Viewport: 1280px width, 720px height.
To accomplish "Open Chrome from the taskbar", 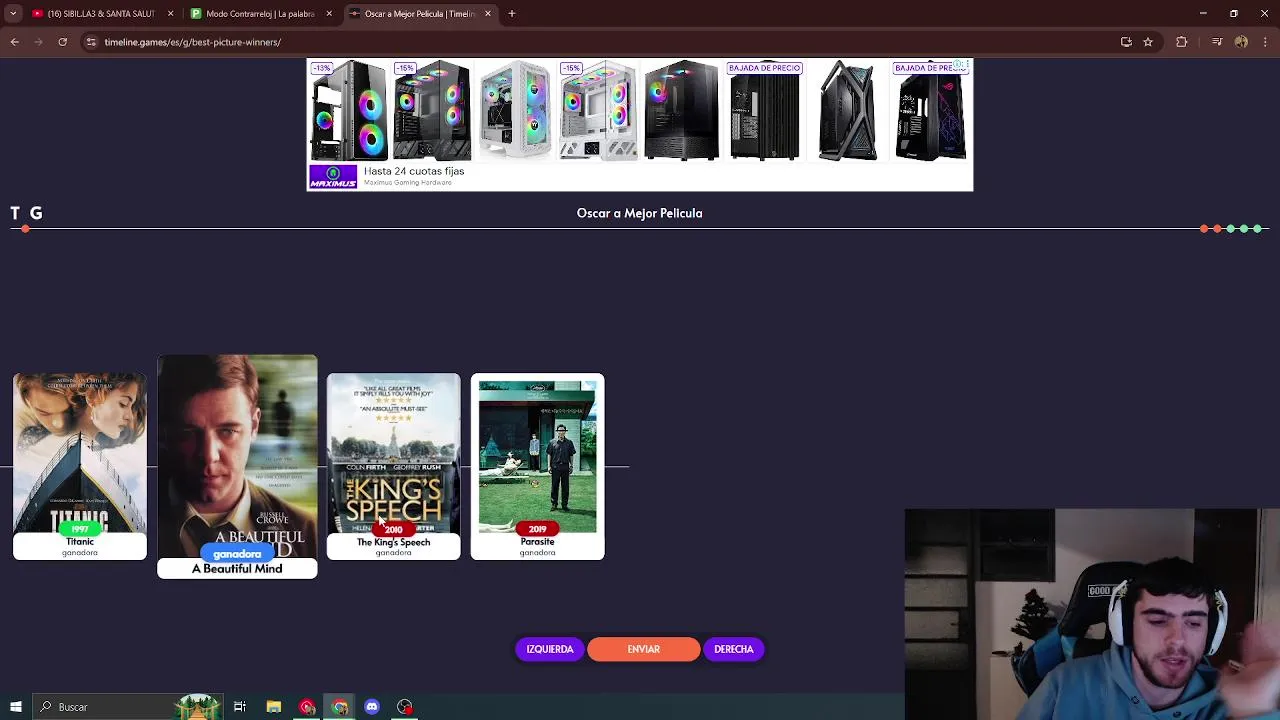I will click(x=340, y=707).
